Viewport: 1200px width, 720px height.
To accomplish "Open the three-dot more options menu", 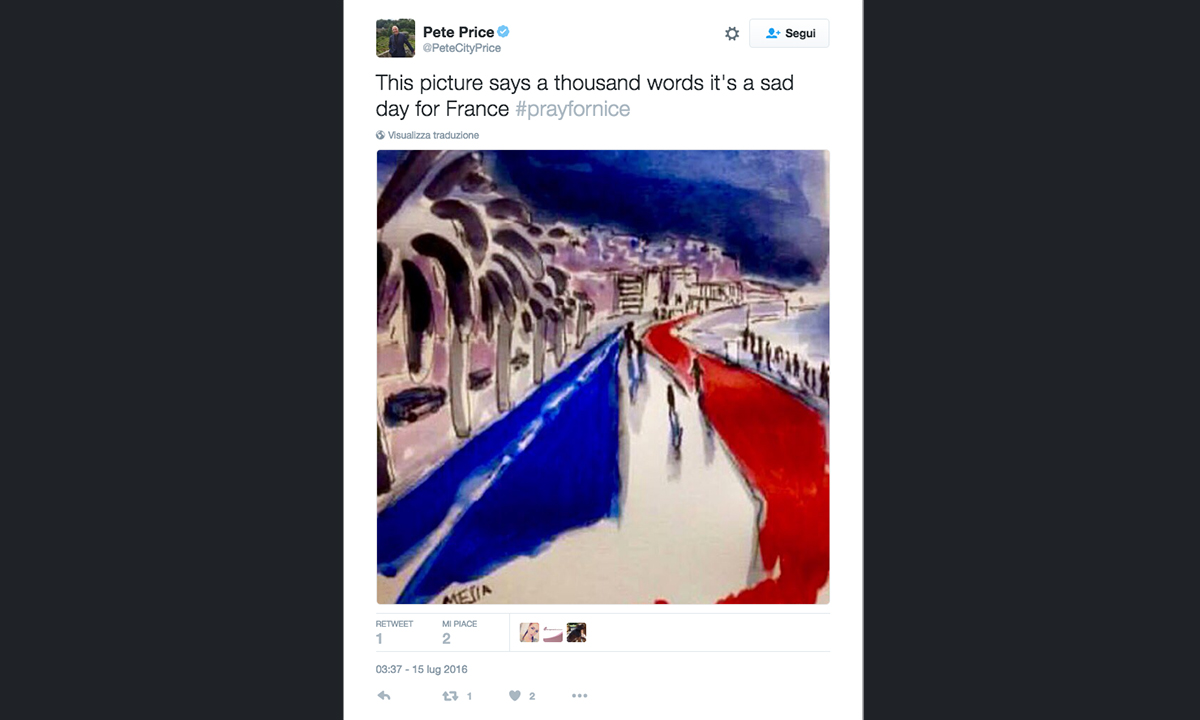I will 579,696.
